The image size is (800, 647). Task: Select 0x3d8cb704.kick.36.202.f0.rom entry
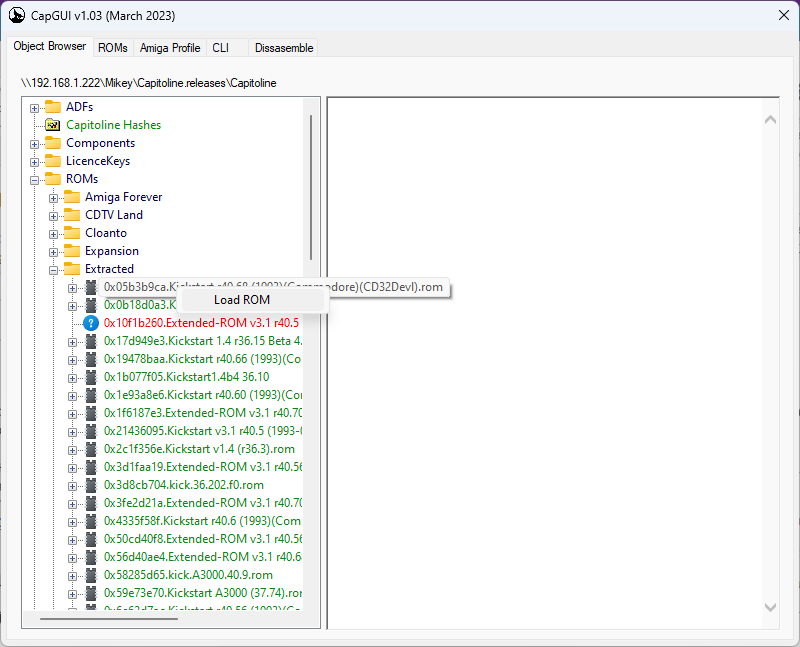coord(184,485)
